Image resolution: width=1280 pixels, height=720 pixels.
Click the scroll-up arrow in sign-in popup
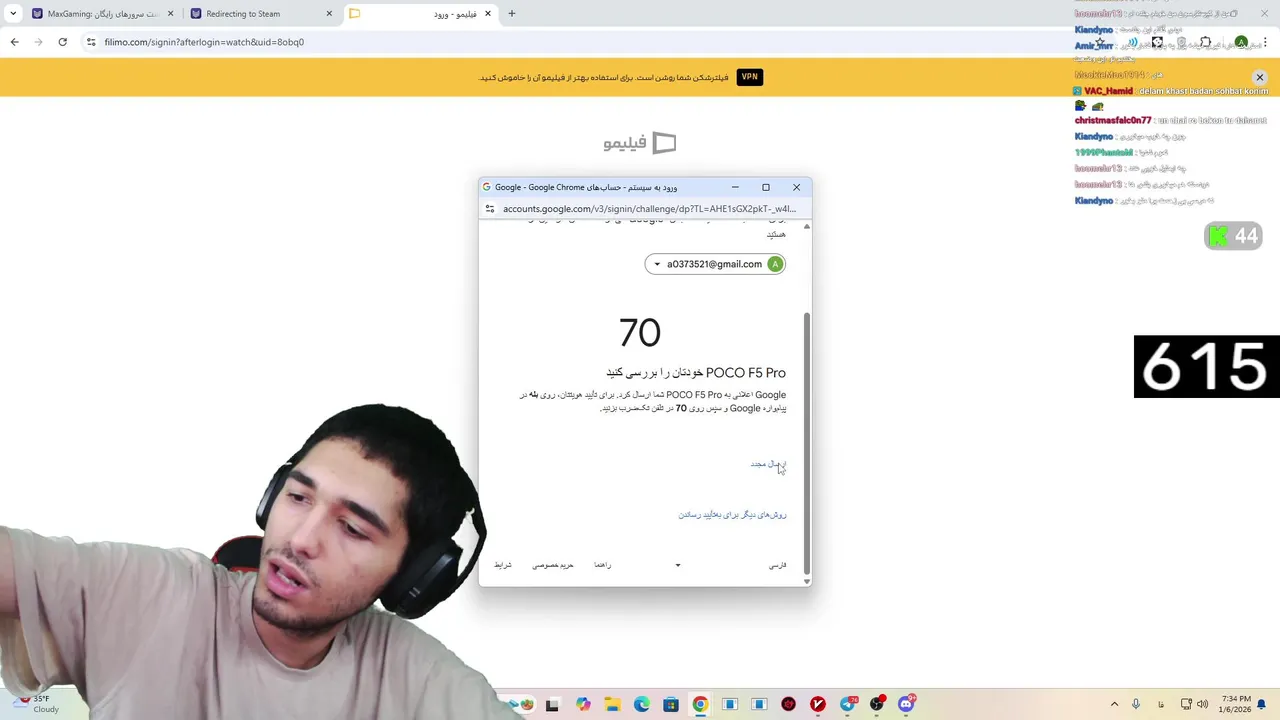(x=806, y=227)
